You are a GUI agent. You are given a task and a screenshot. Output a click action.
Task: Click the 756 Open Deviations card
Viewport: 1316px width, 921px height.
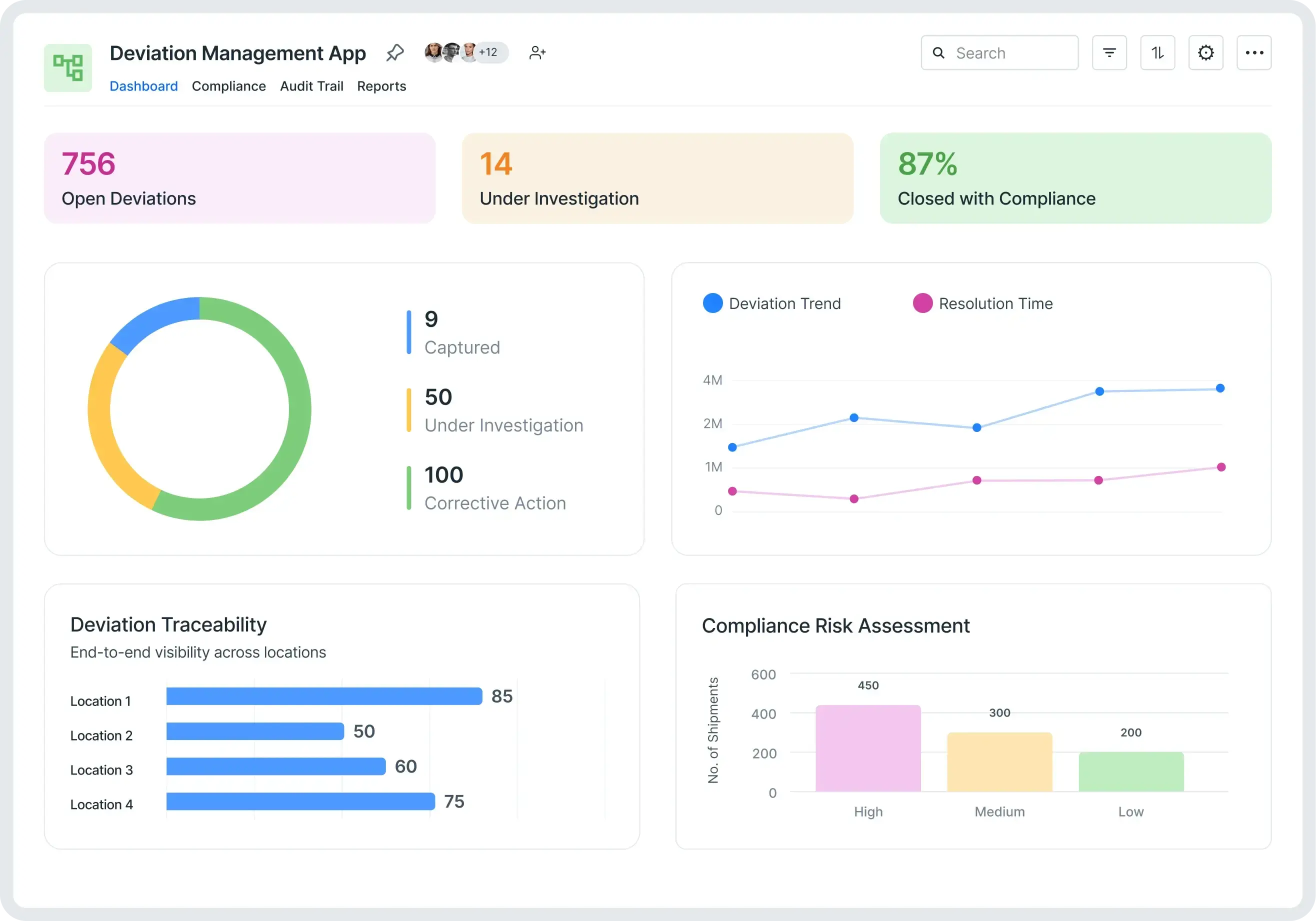[x=239, y=177]
